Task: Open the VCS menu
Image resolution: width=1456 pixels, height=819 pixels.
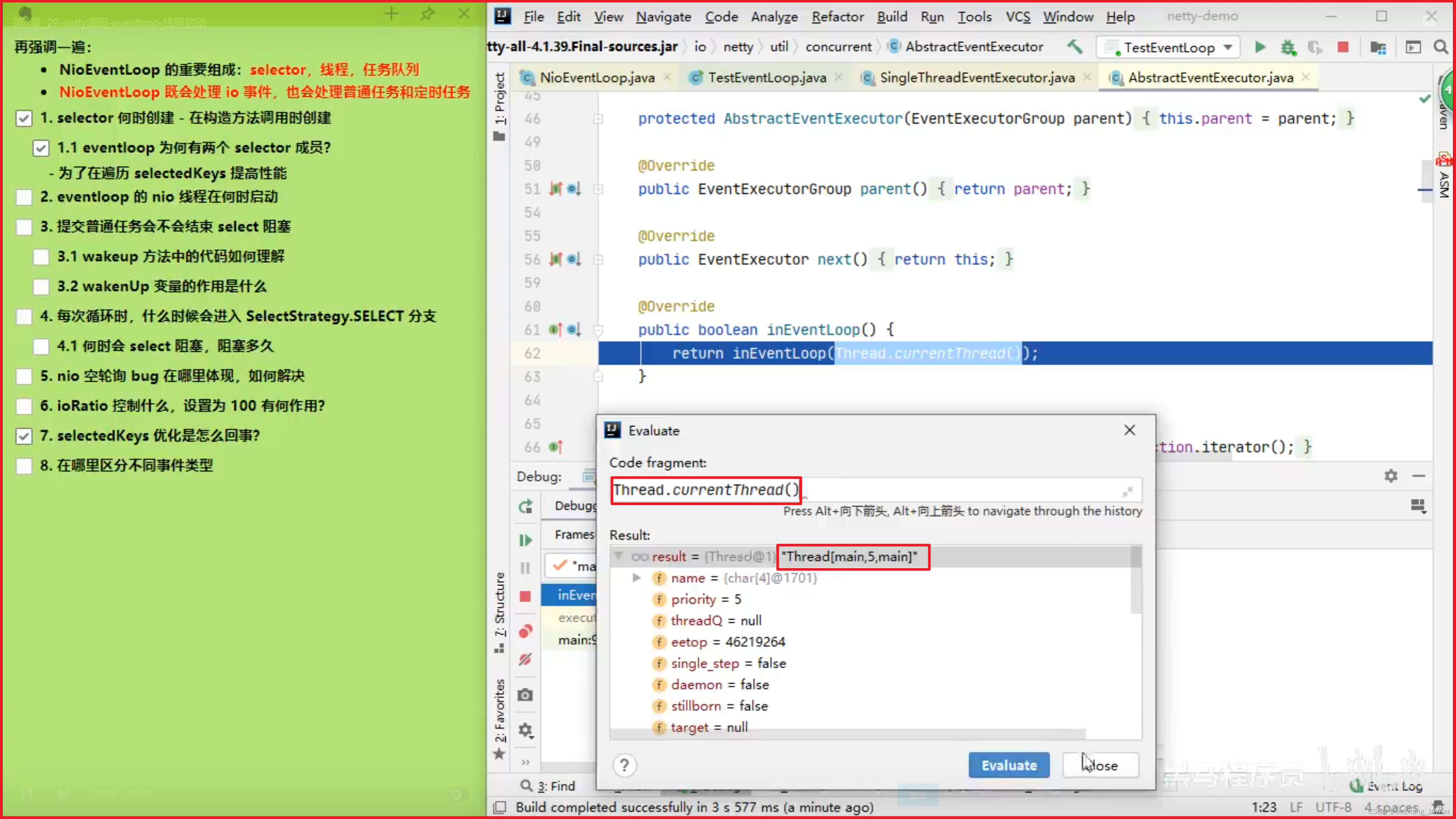Action: (x=1018, y=17)
